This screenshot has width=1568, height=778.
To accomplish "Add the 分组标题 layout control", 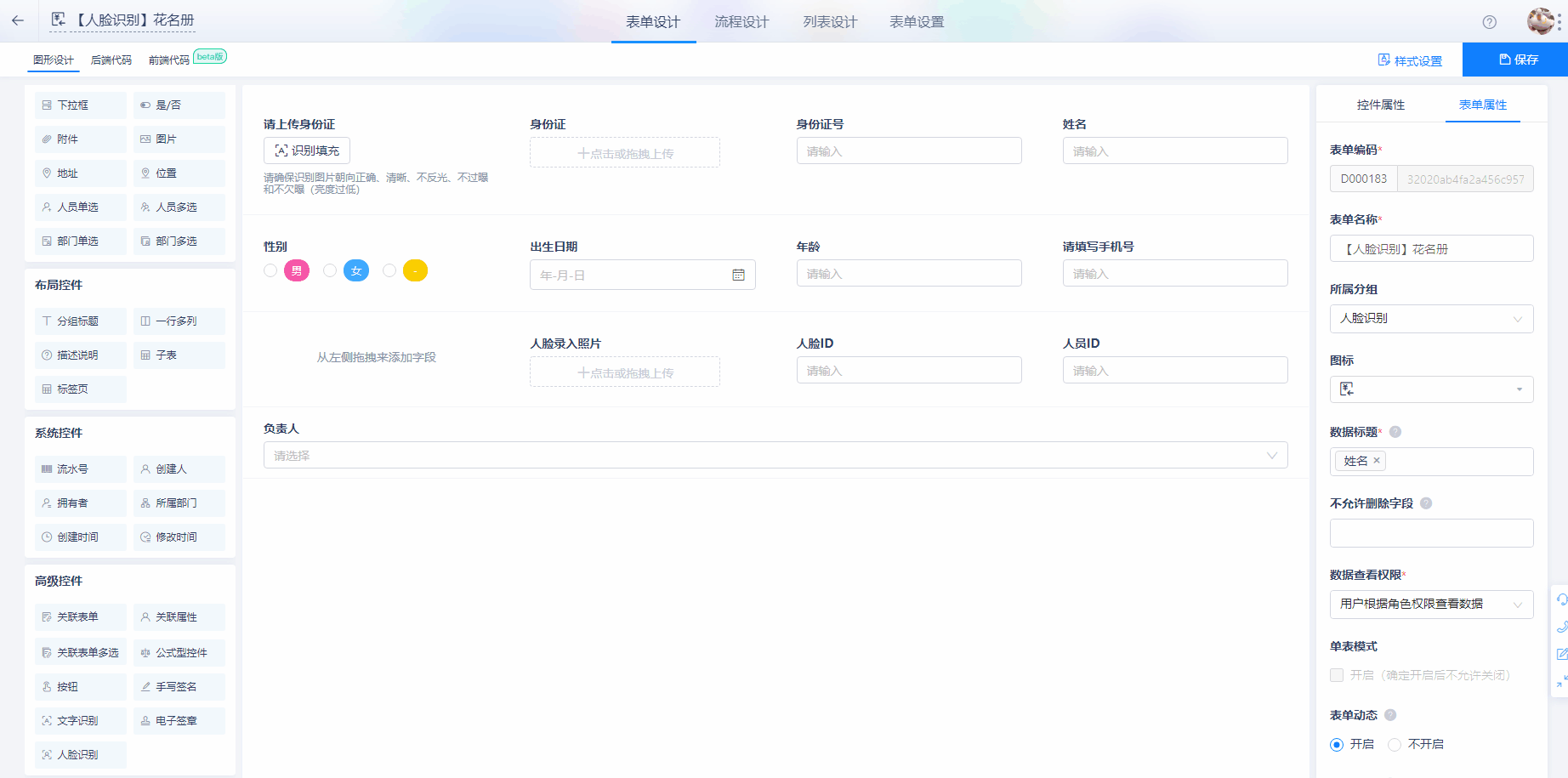I will [x=81, y=321].
